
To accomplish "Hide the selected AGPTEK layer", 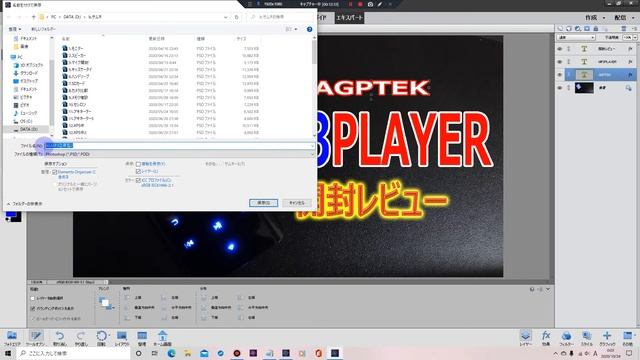I will pyautogui.click(x=560, y=75).
